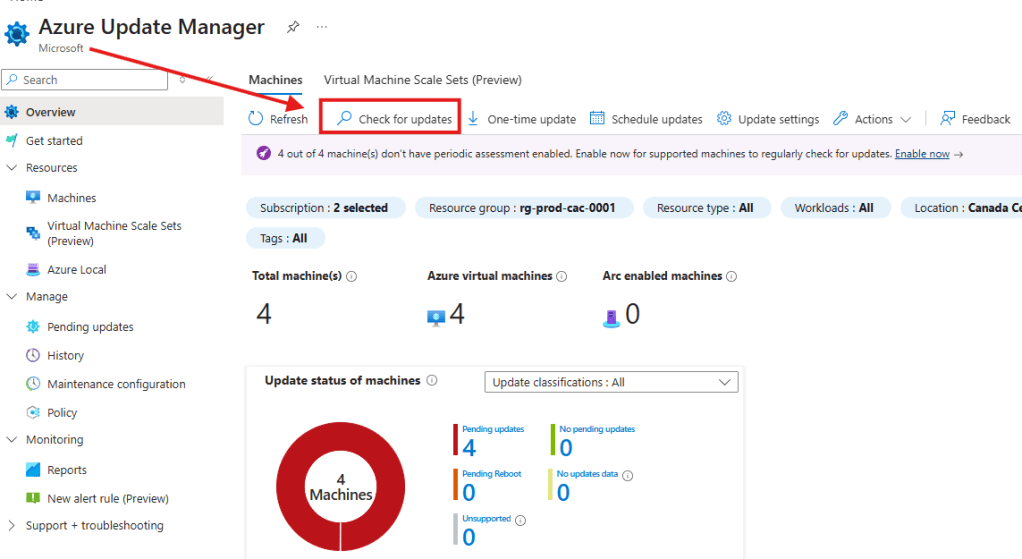Click info icon next to Total machine(s)
This screenshot has width=1022, height=559.
pyautogui.click(x=352, y=276)
